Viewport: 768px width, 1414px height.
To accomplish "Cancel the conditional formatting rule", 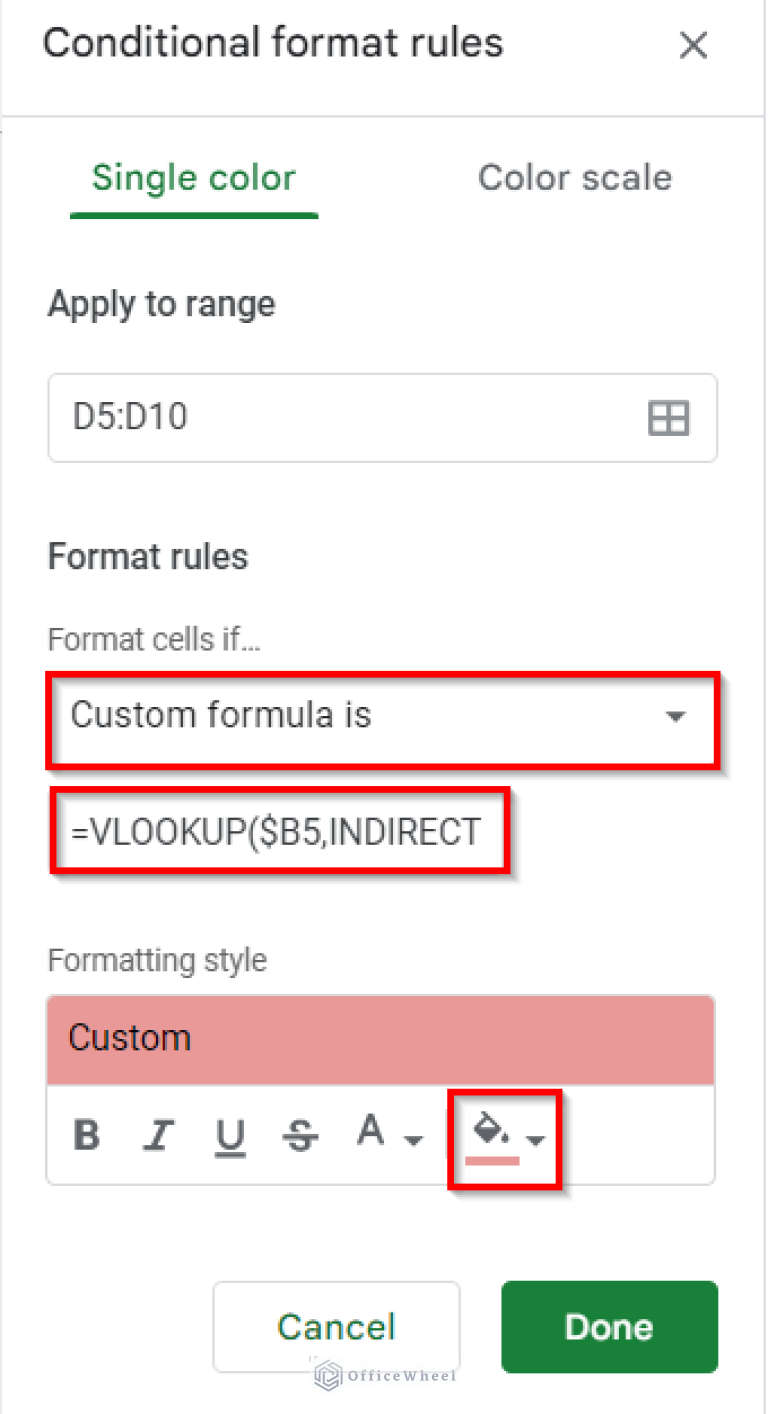I will 336,1327.
